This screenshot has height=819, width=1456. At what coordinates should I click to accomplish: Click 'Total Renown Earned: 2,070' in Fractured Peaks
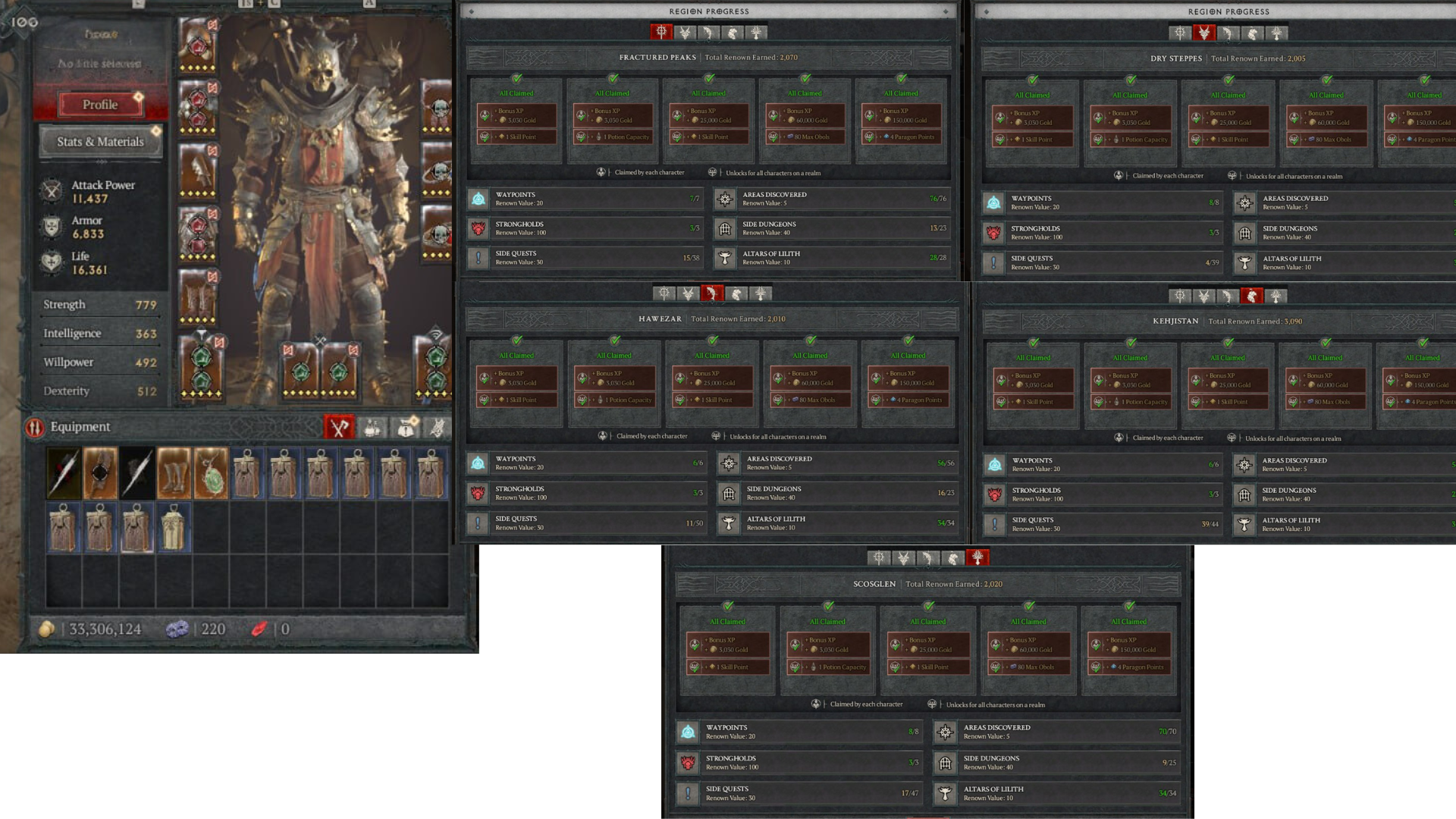pos(751,58)
